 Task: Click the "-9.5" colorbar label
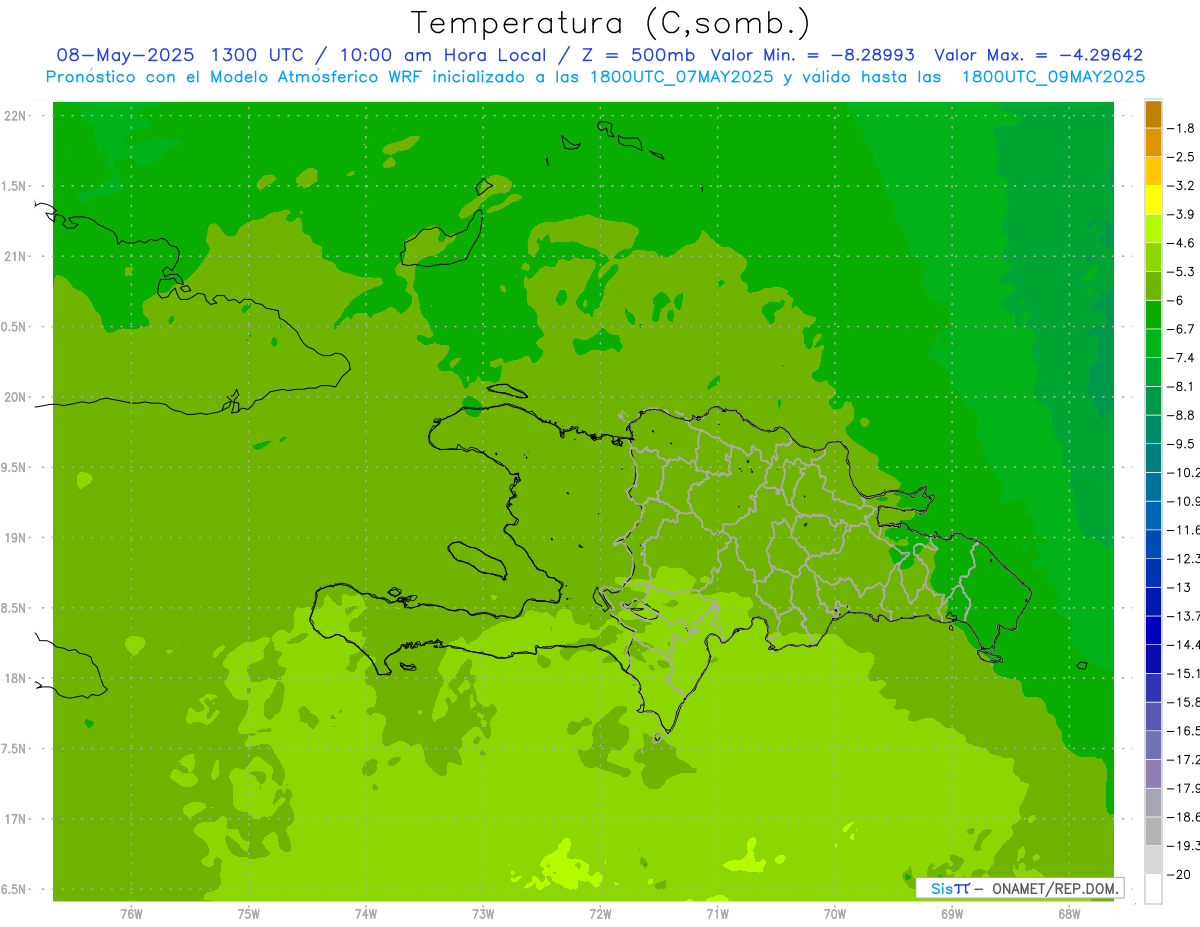point(1181,444)
